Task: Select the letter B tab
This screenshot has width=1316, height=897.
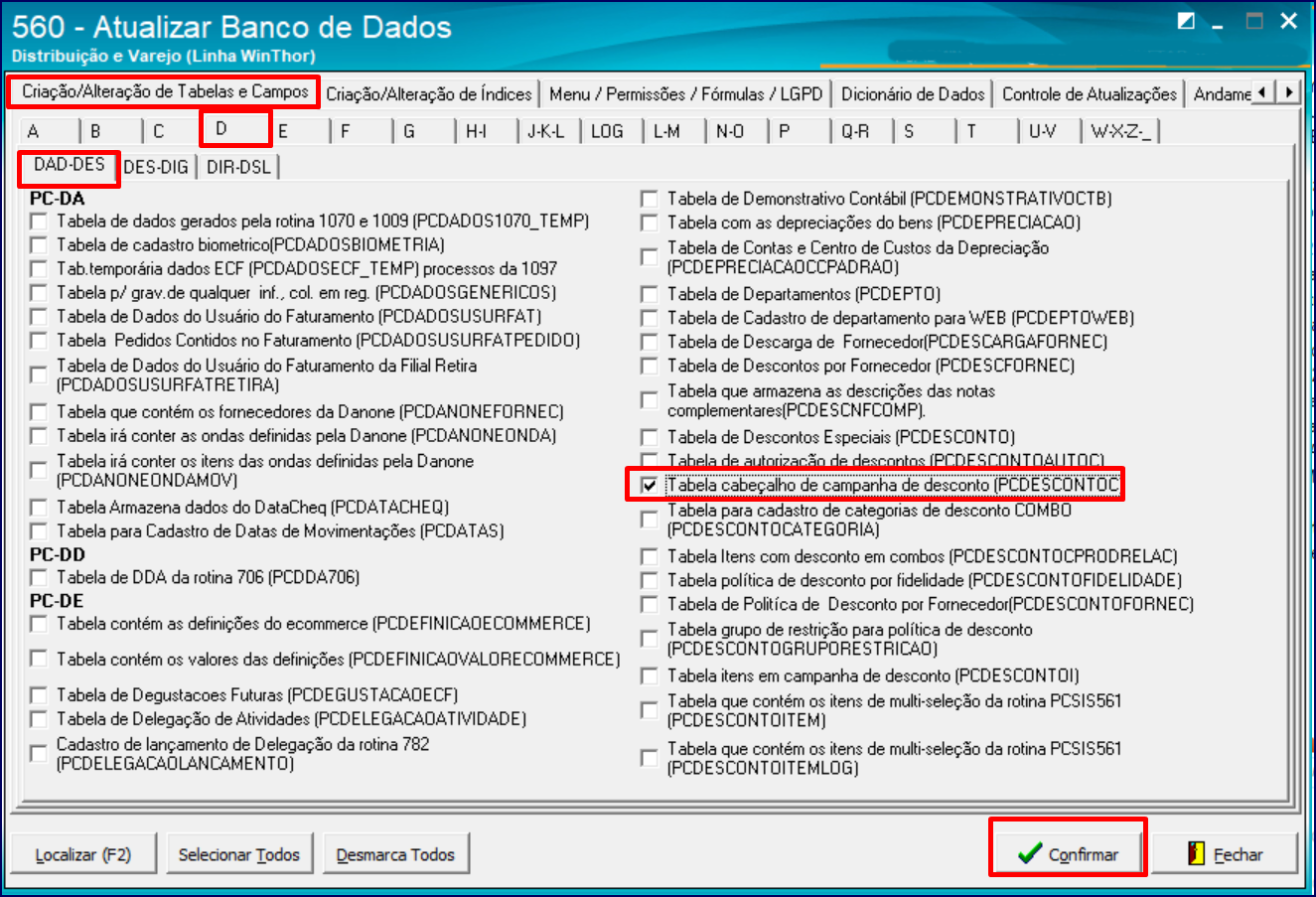Action: tap(110, 131)
